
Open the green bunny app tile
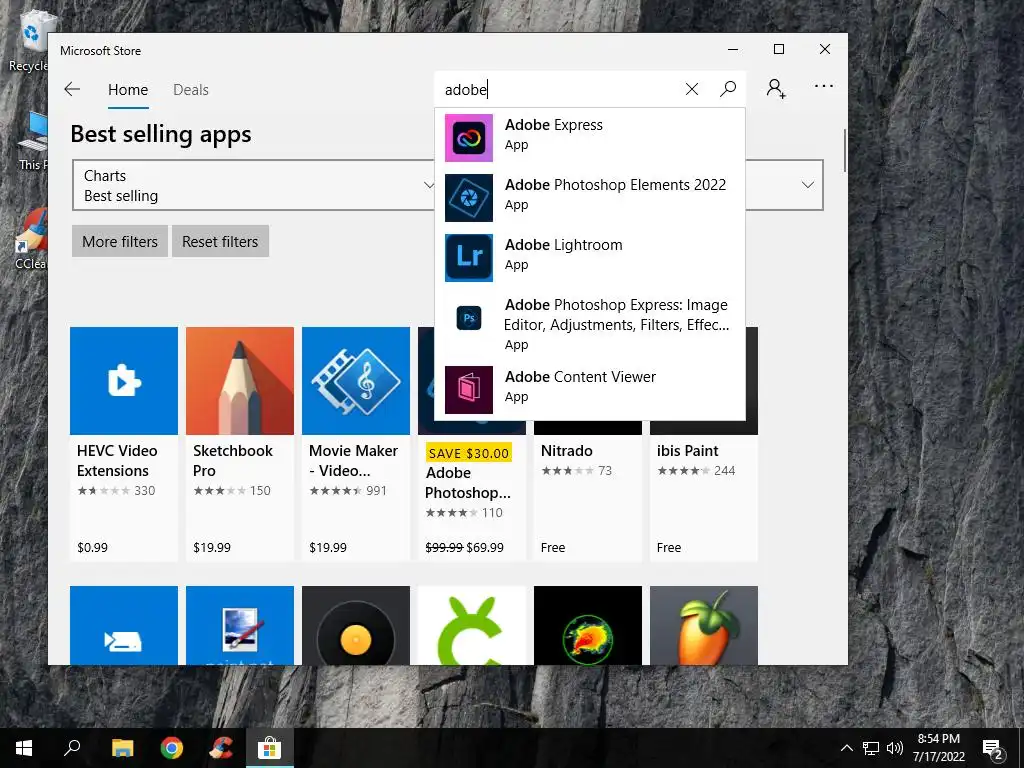(x=472, y=625)
